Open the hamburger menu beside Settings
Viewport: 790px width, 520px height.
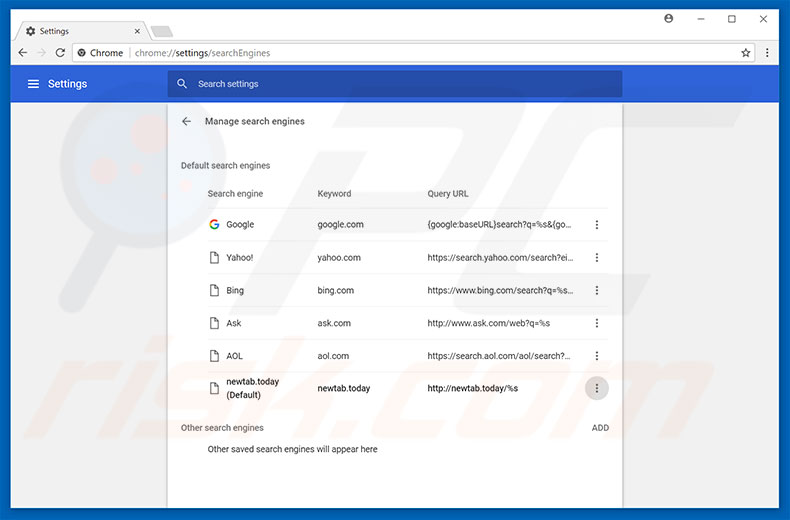(33, 84)
